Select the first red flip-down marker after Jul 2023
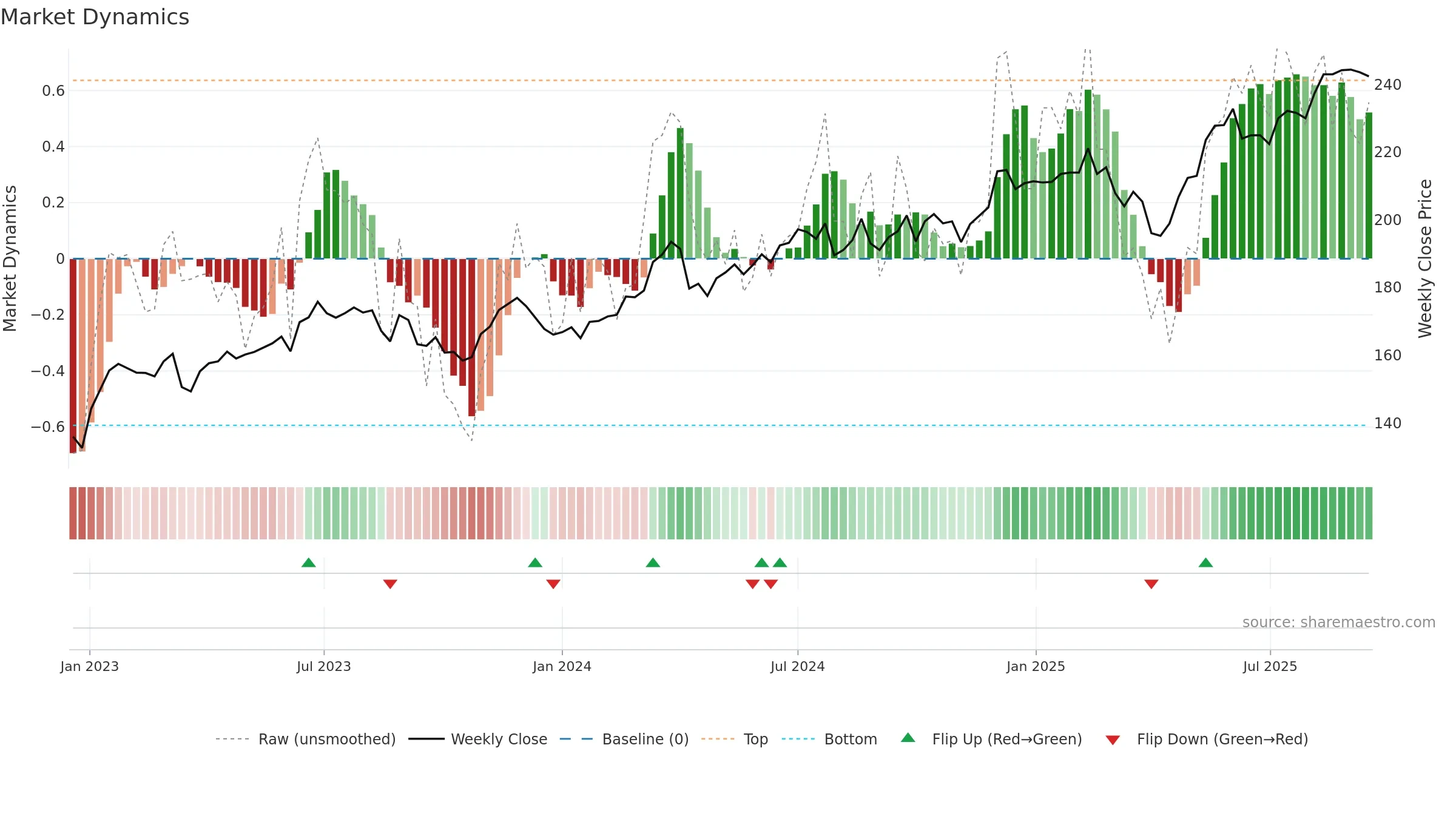 click(x=390, y=584)
